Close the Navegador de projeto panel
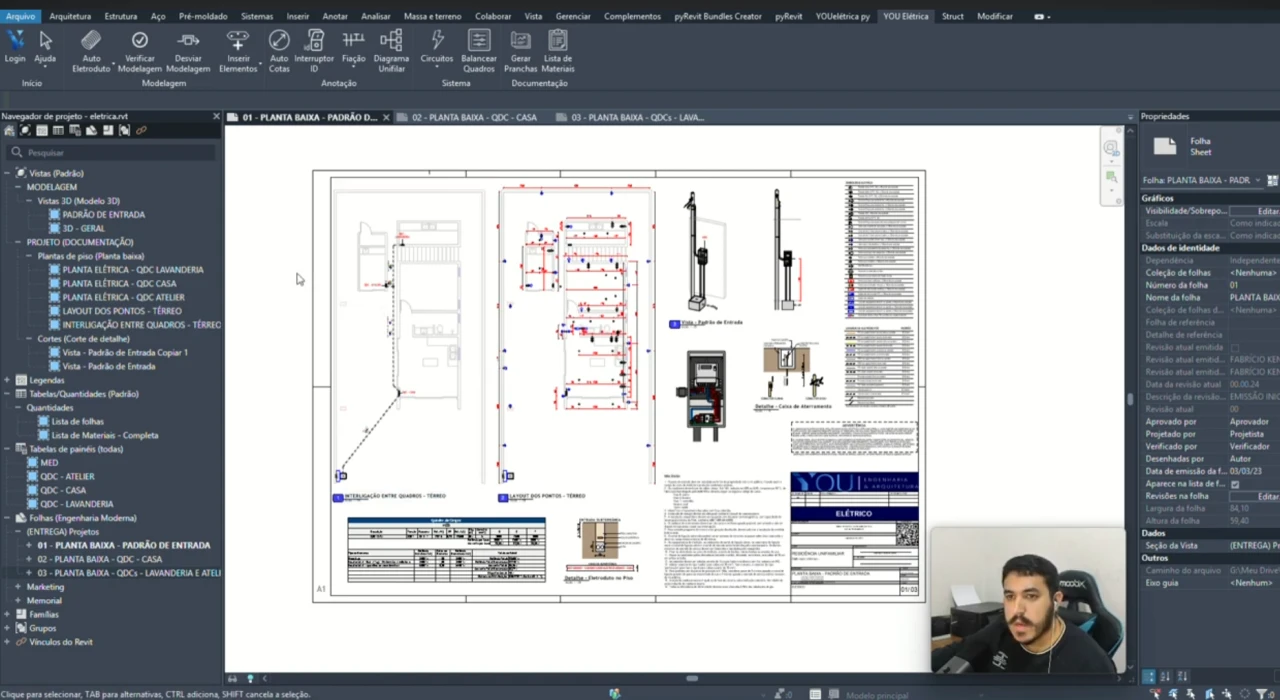Image resolution: width=1280 pixels, height=700 pixels. point(216,116)
